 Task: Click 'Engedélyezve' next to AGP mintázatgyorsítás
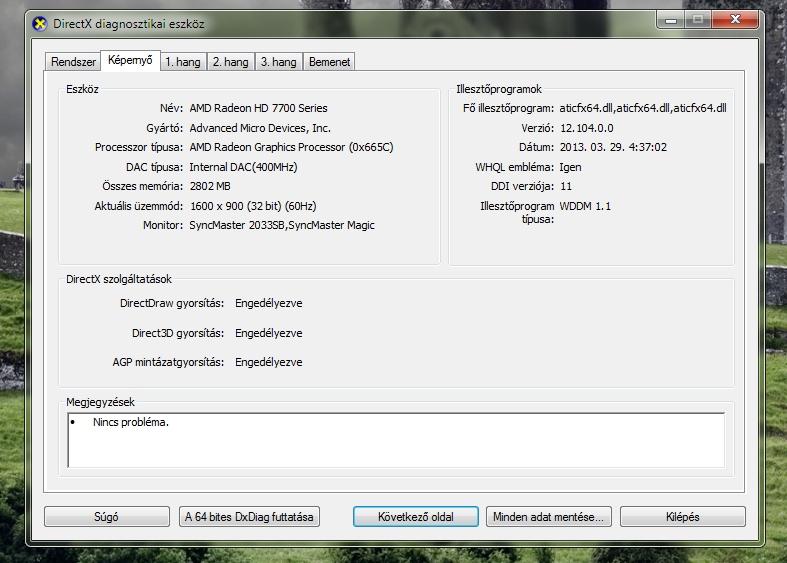point(269,362)
